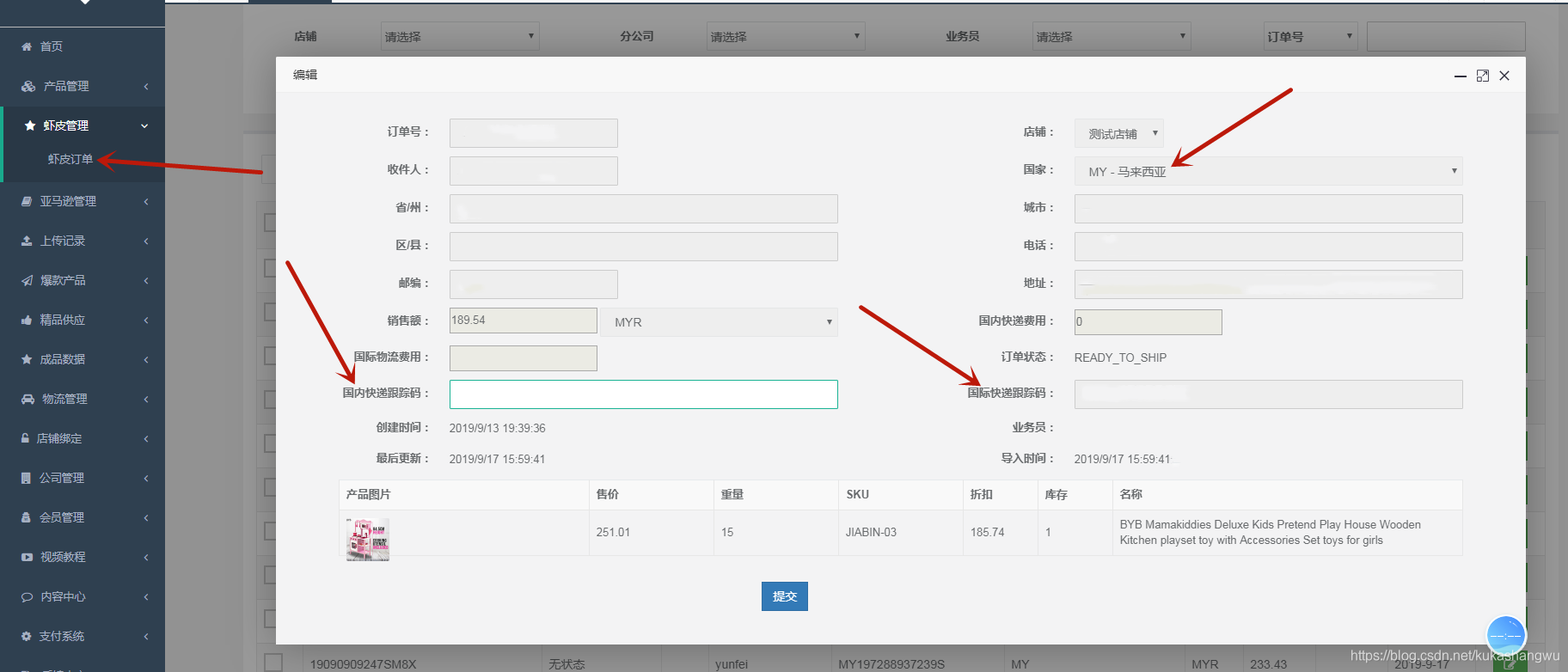Click the BYB Mamakiddies product name text
Viewport: 1568px width, 672px height.
tap(1270, 532)
